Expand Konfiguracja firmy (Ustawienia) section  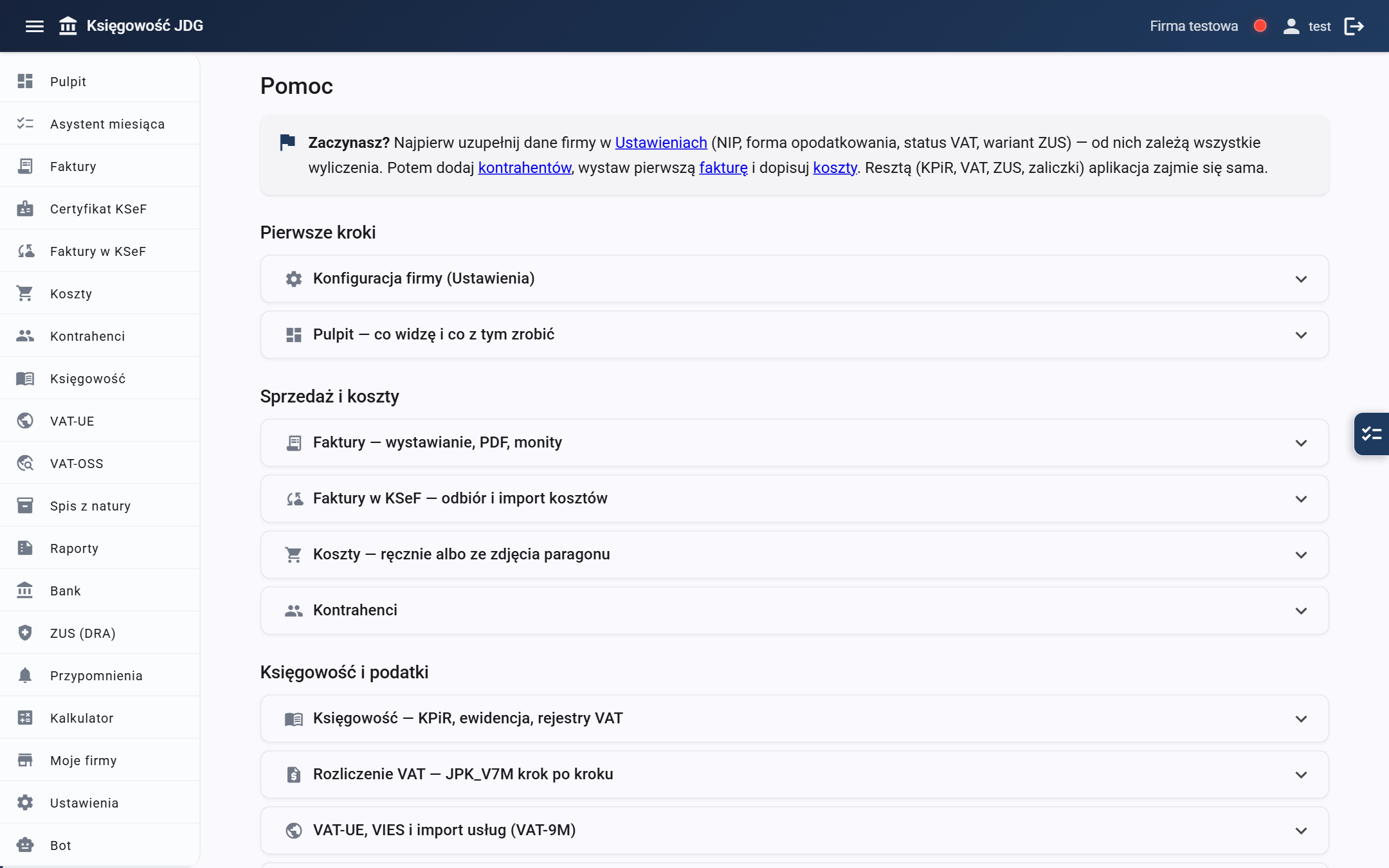pos(794,279)
